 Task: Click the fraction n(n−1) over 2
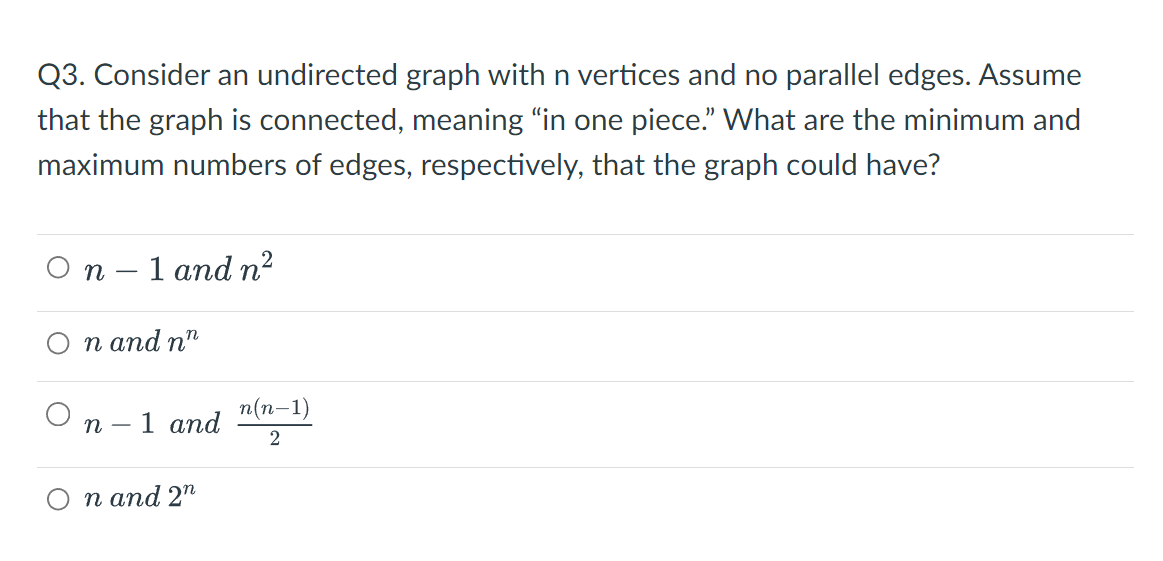[274, 424]
